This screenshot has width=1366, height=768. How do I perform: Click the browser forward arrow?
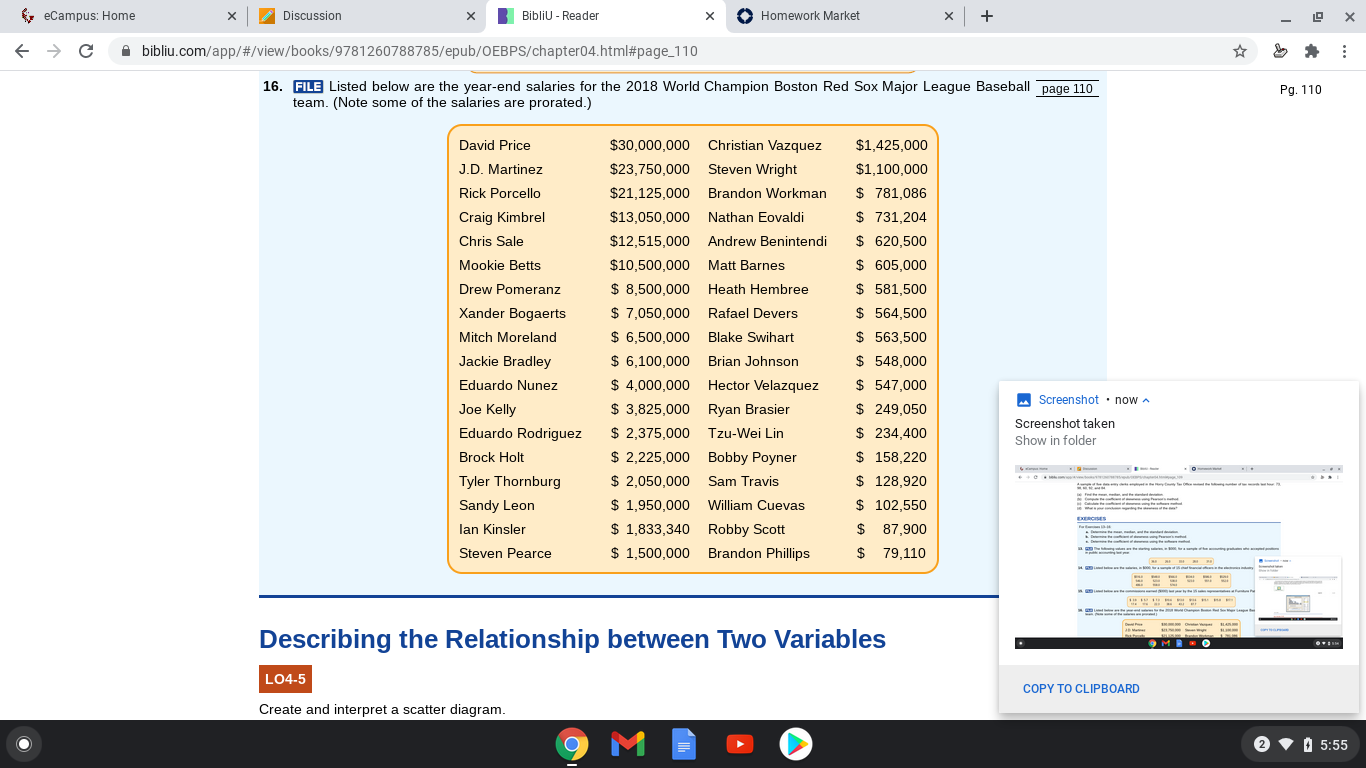(x=54, y=51)
